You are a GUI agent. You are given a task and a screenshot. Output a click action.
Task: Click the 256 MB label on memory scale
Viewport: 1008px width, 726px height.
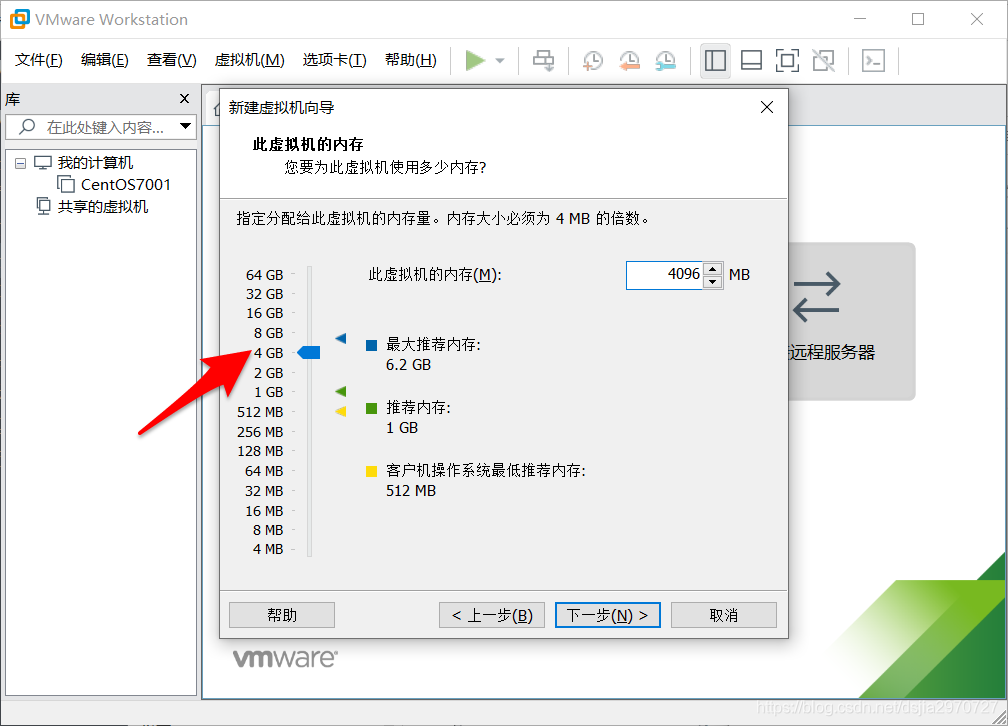tap(260, 432)
